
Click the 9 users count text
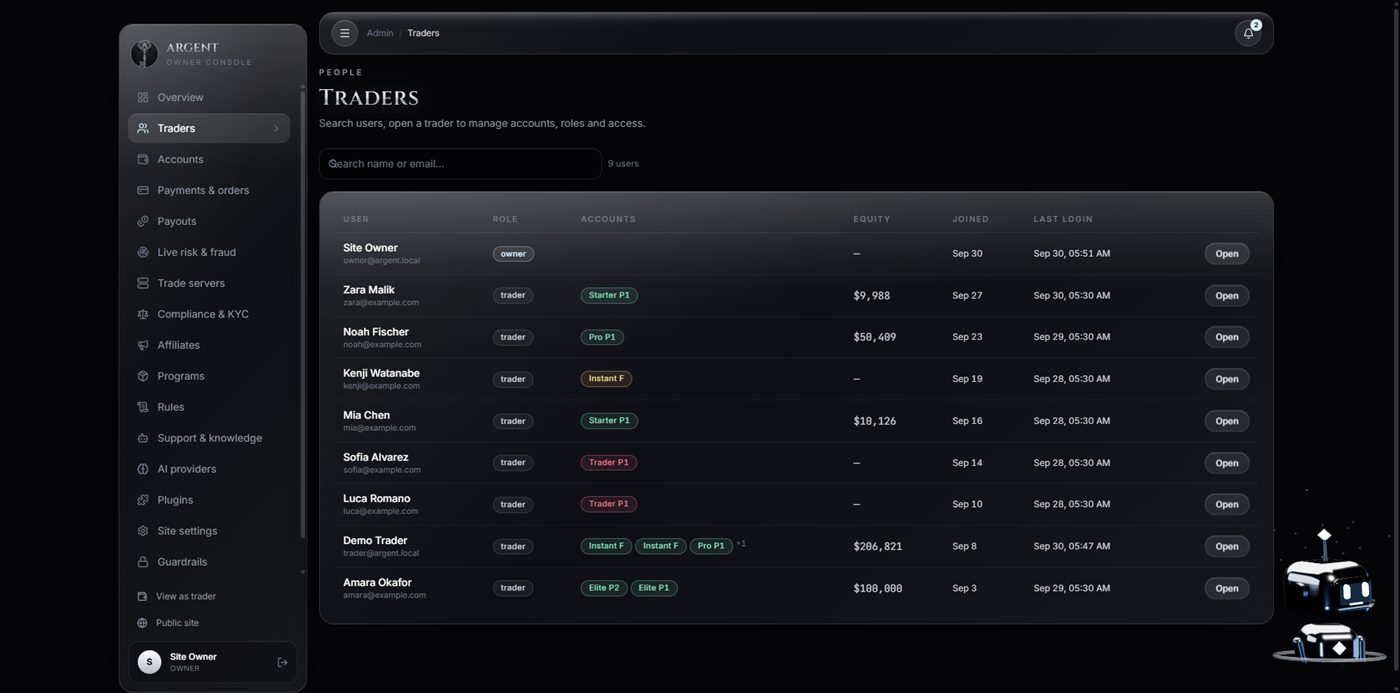(x=623, y=164)
